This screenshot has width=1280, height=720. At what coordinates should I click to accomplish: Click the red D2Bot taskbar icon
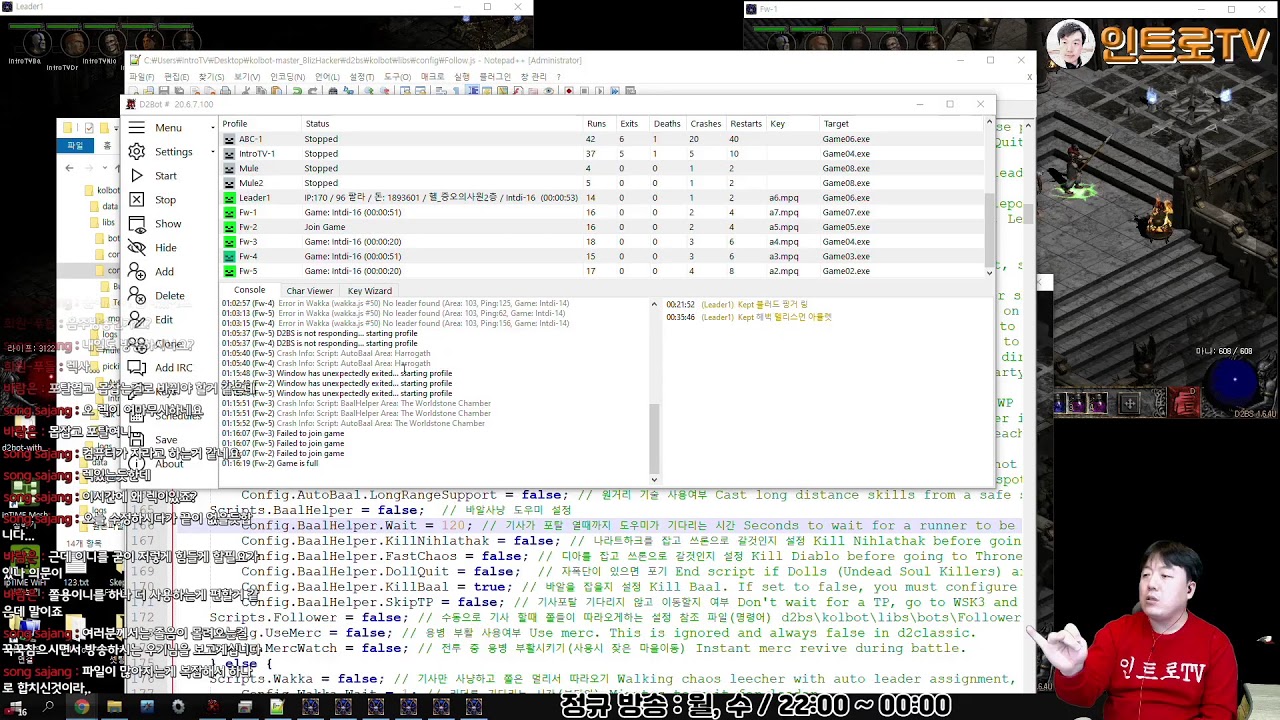(x=212, y=708)
